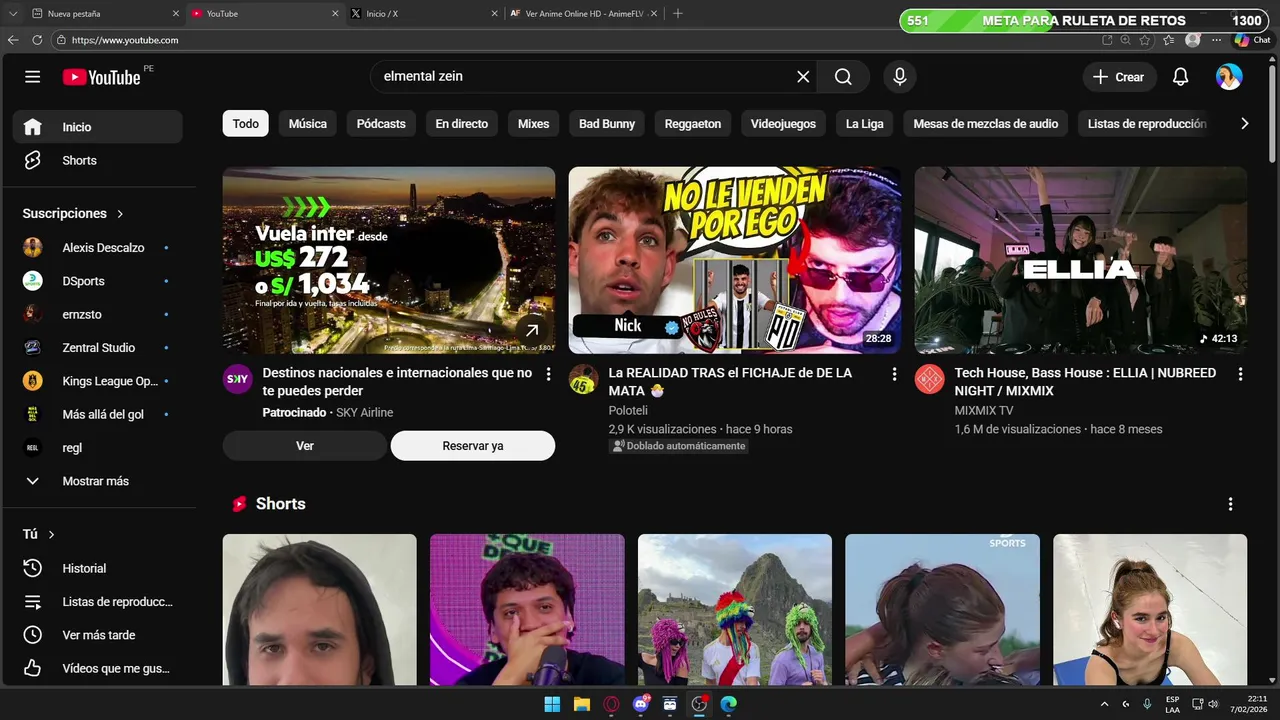Select Mesas de mezclas de audio chip
Viewport: 1280px width, 720px height.
coord(986,124)
